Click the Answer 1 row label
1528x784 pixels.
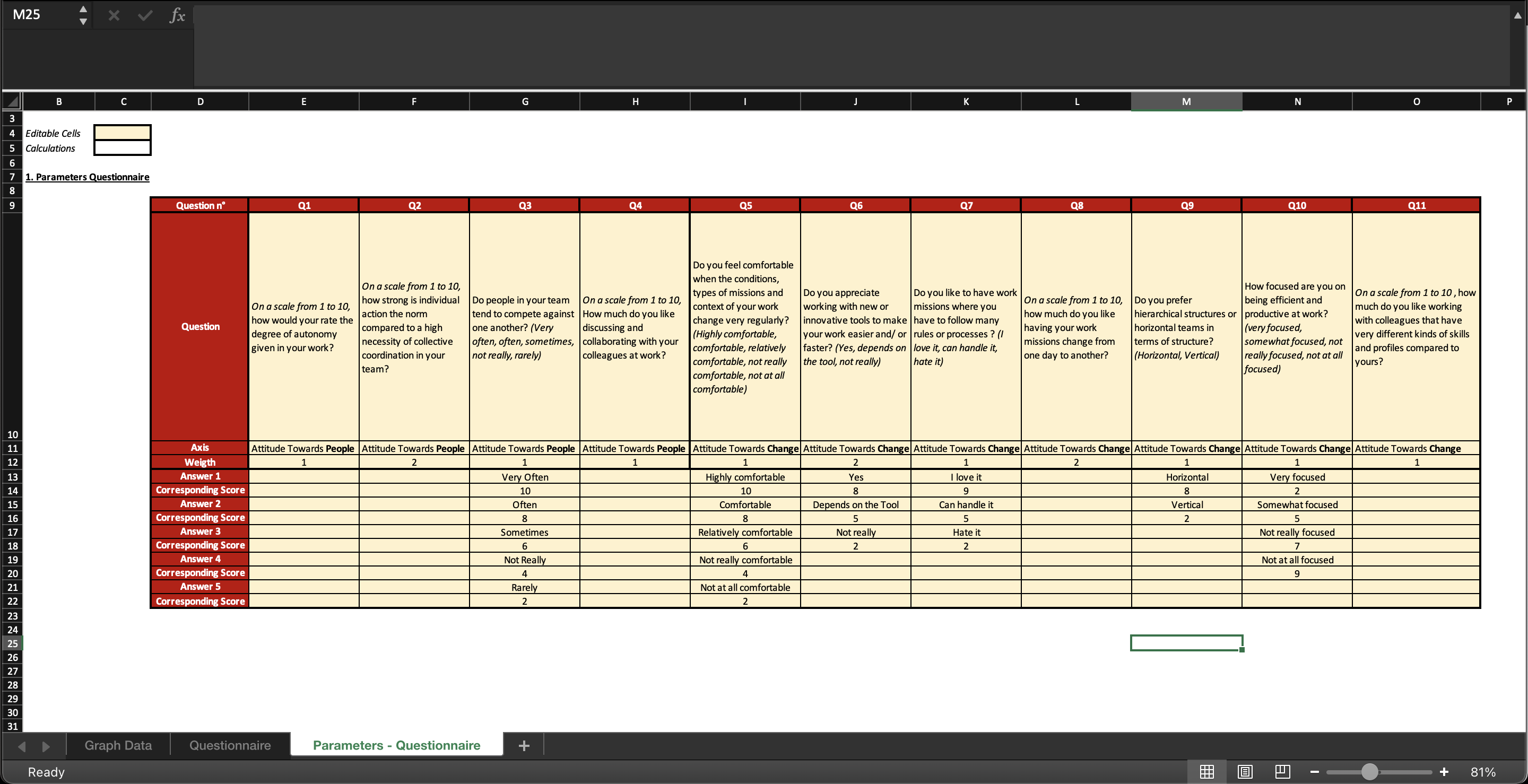pos(200,476)
